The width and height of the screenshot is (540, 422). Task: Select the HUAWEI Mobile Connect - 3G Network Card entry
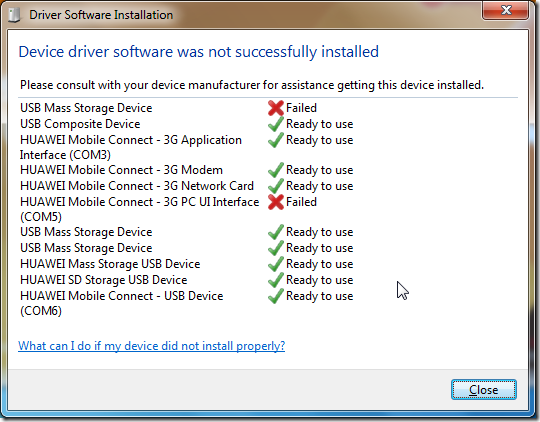point(137,186)
